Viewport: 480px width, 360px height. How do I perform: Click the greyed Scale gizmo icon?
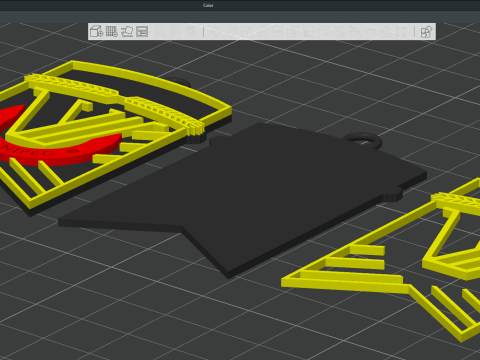point(246,32)
